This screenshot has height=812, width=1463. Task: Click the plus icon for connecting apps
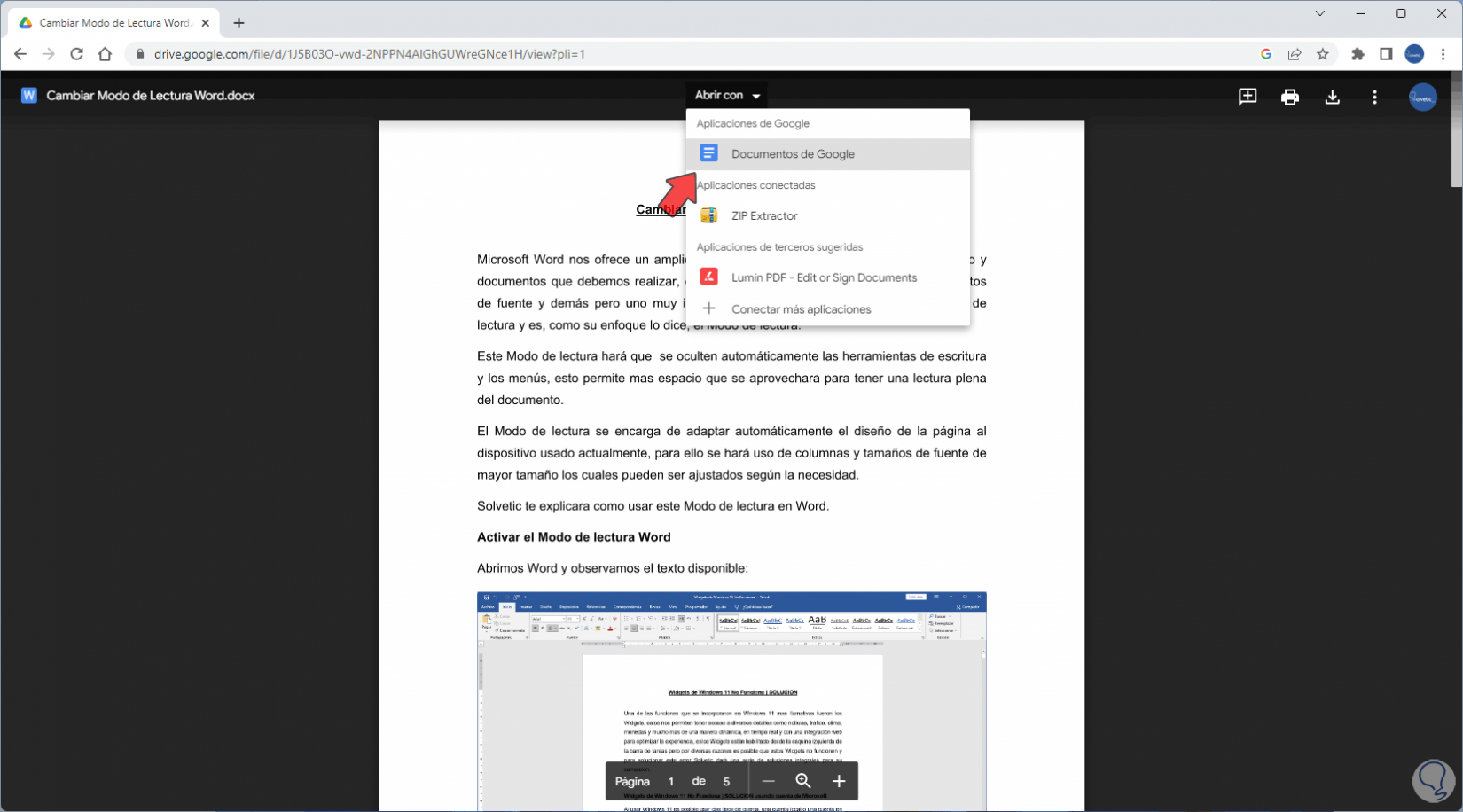tap(708, 308)
